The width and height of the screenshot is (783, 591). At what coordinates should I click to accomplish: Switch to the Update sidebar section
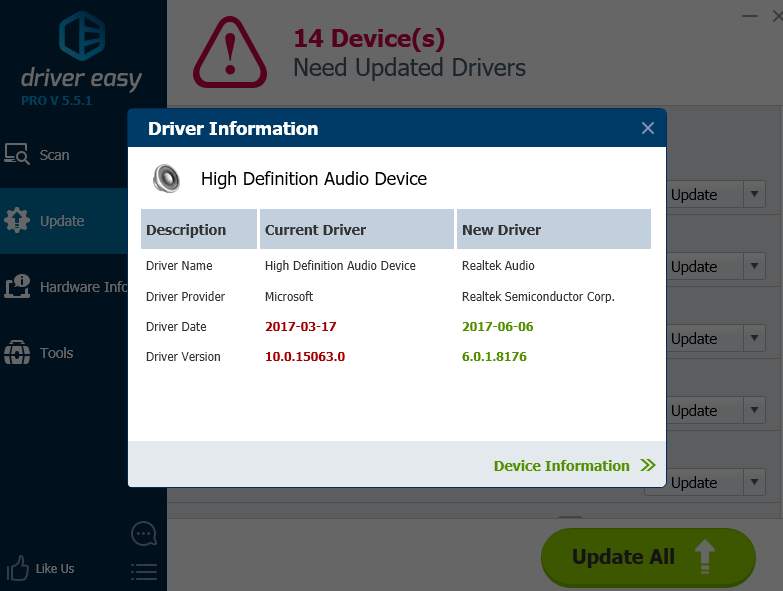point(63,221)
